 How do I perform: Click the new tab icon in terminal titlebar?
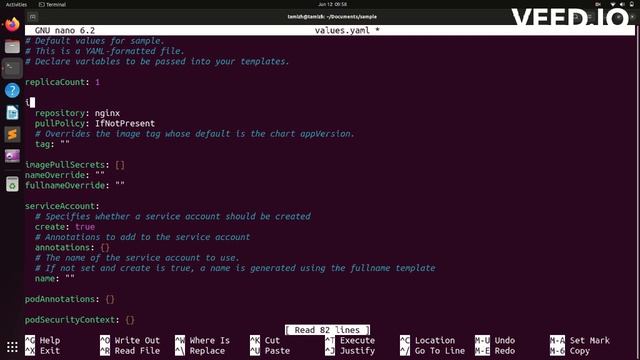[x=33, y=17]
